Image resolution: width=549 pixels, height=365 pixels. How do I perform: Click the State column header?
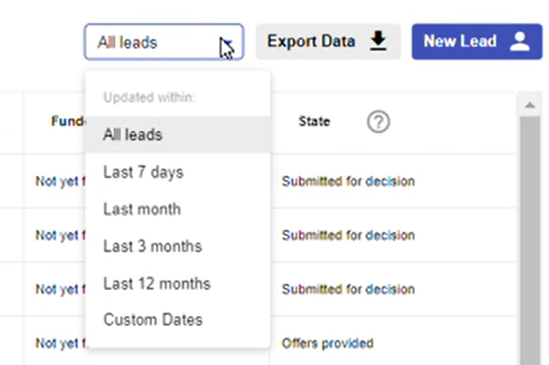[314, 122]
